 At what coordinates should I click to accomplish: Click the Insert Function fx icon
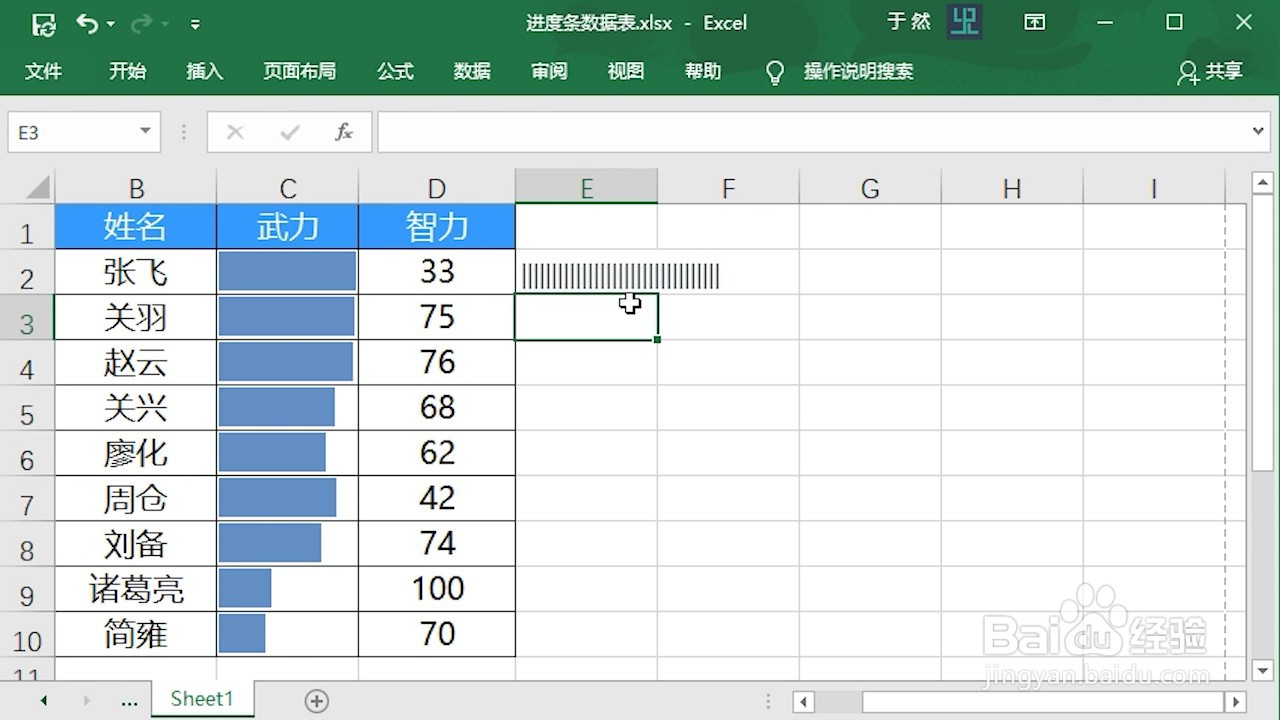[344, 131]
